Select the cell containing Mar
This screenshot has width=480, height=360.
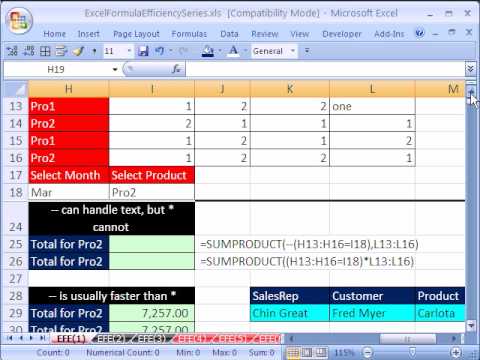pos(69,192)
